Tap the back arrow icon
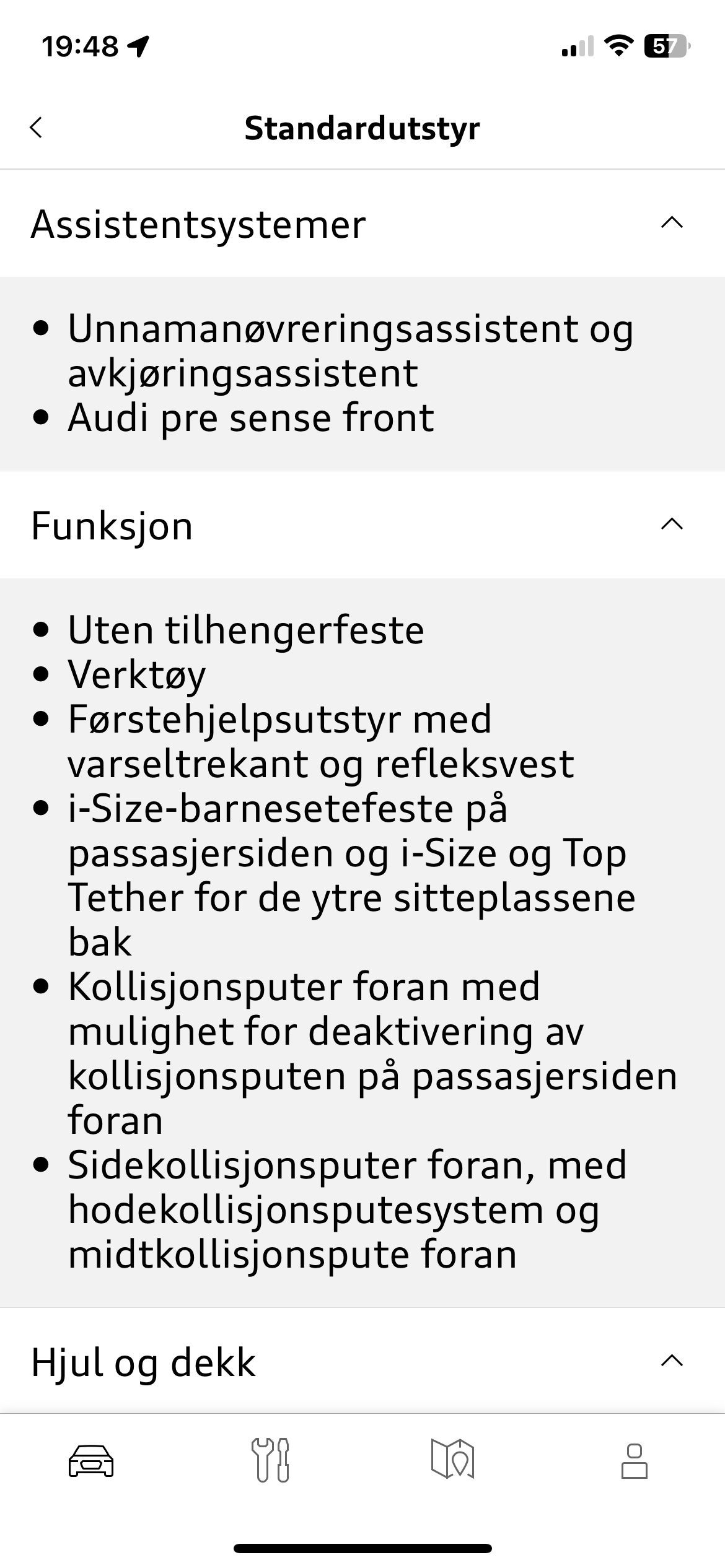The height and width of the screenshot is (1568, 725). [36, 128]
